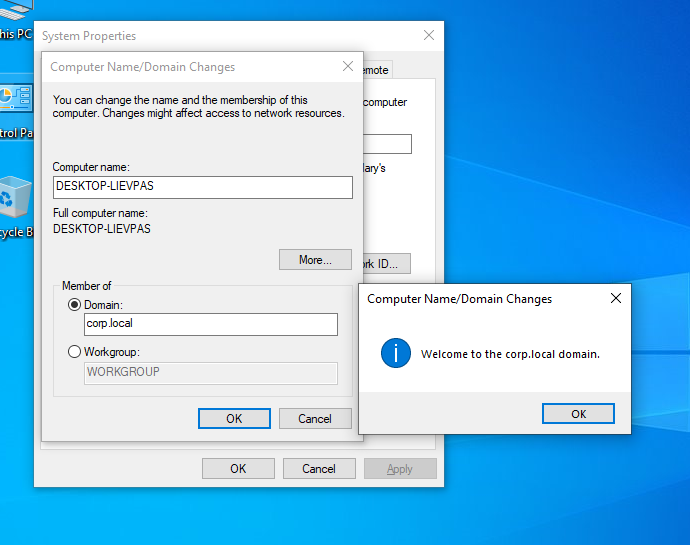Screen dimensions: 690x545
Task: Click the Network ID... button
Action: (x=387, y=264)
